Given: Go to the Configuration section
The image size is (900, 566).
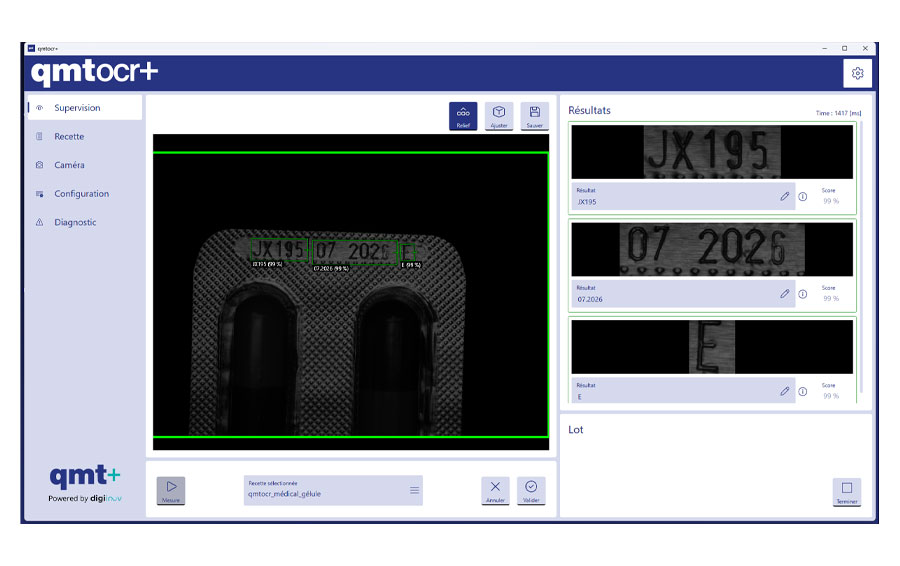Looking at the screenshot, I should tap(81, 194).
